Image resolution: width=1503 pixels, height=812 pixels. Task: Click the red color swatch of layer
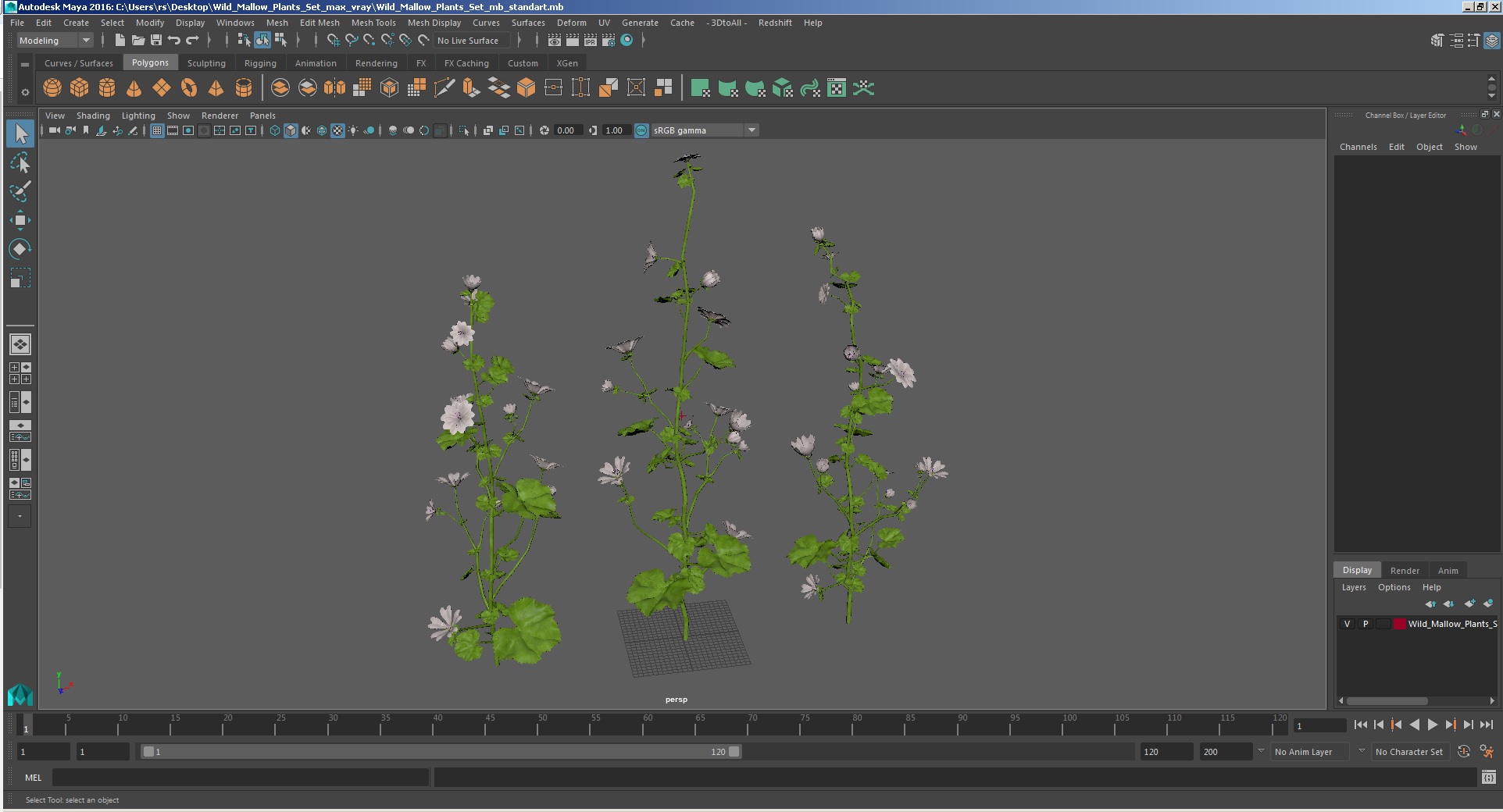1400,624
